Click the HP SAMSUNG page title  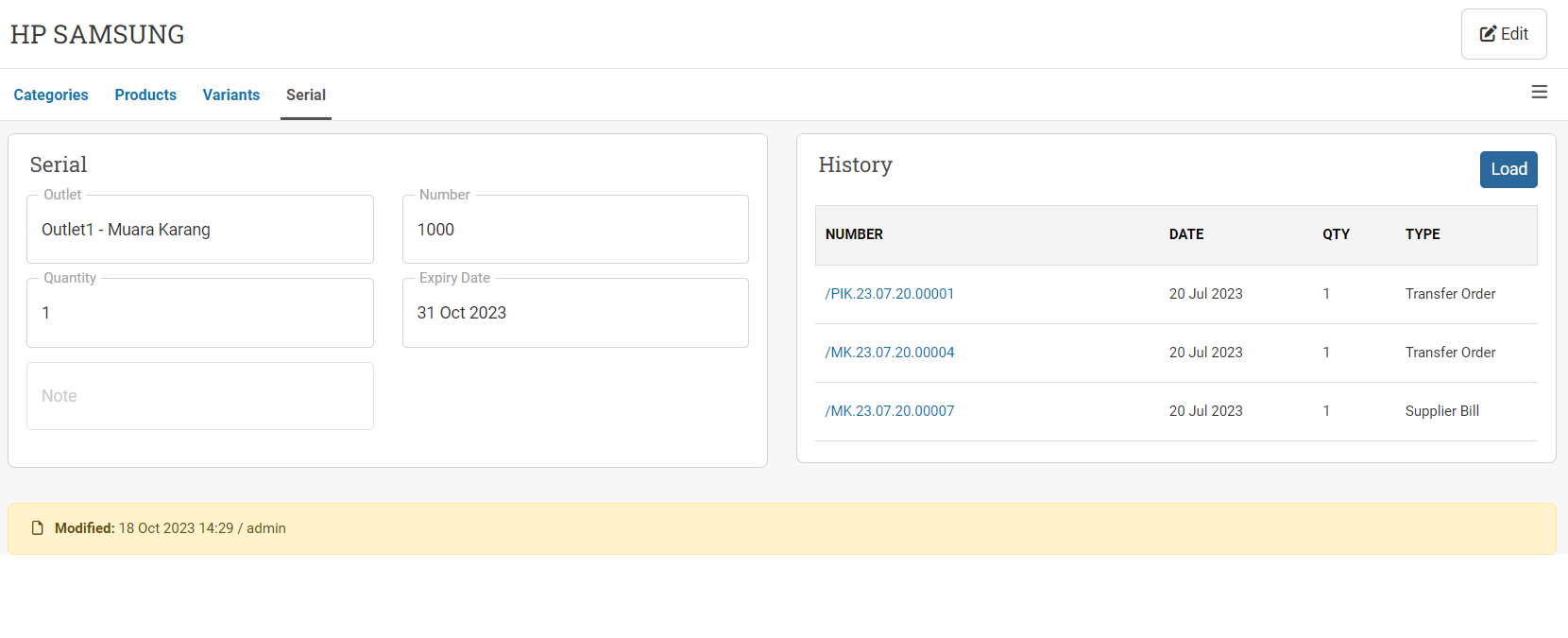[97, 34]
